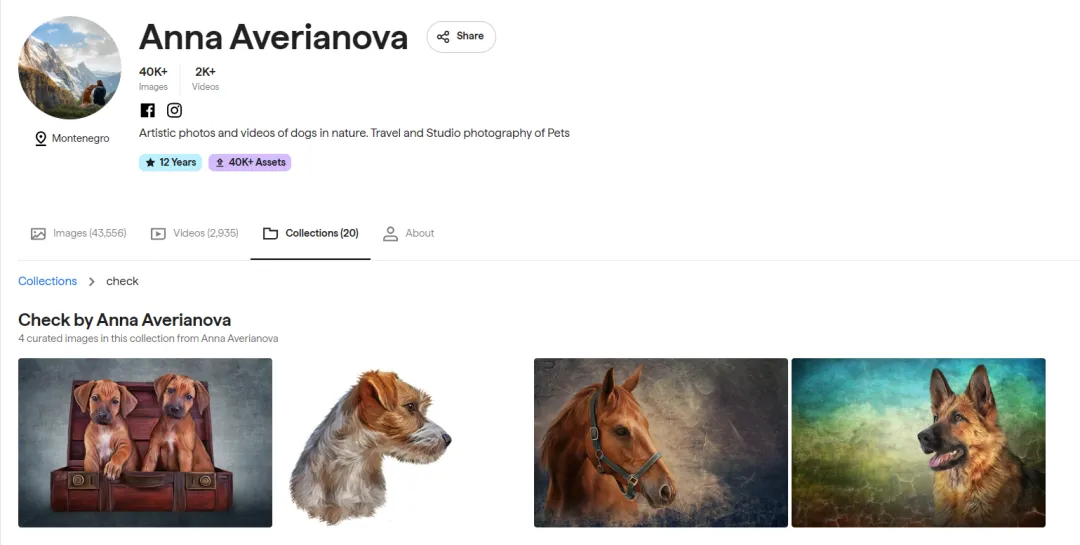Open the German Shepherd portrait image
Screen dimensions: 1080x545
[x=918, y=442]
